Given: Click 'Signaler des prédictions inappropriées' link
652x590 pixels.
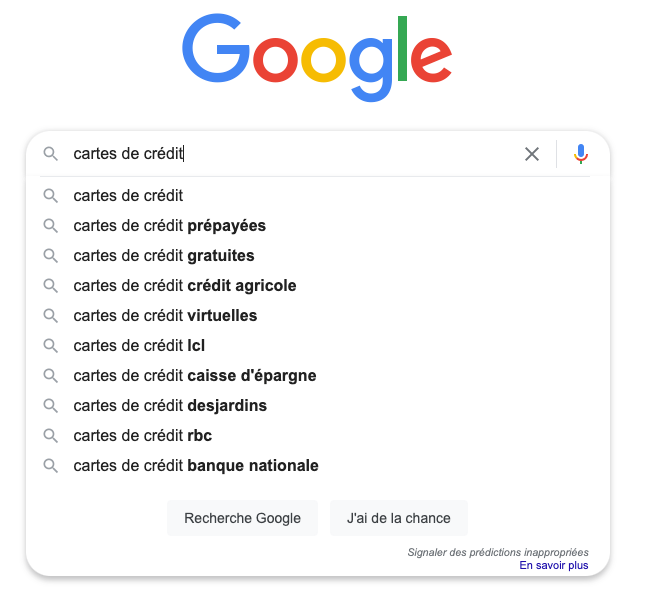Looking at the screenshot, I should (498, 552).
